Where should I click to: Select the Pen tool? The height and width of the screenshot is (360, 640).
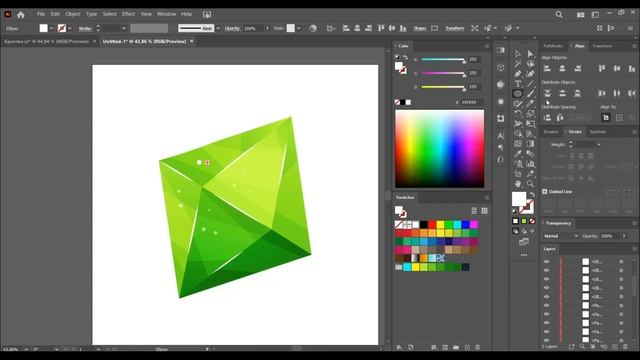[518, 74]
